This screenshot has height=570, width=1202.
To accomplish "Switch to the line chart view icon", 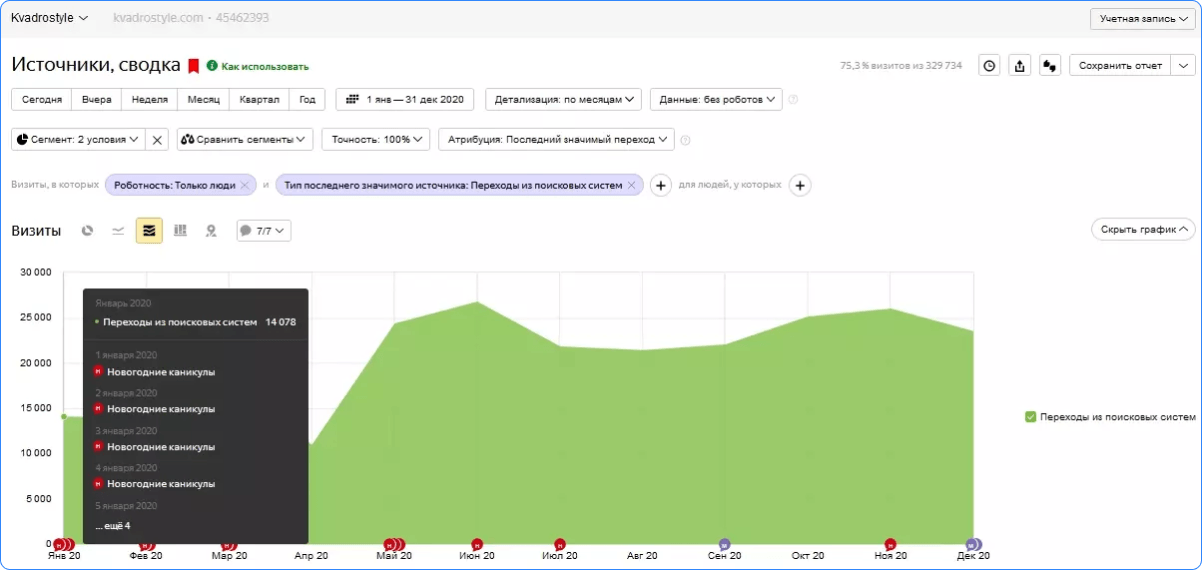I will [118, 231].
